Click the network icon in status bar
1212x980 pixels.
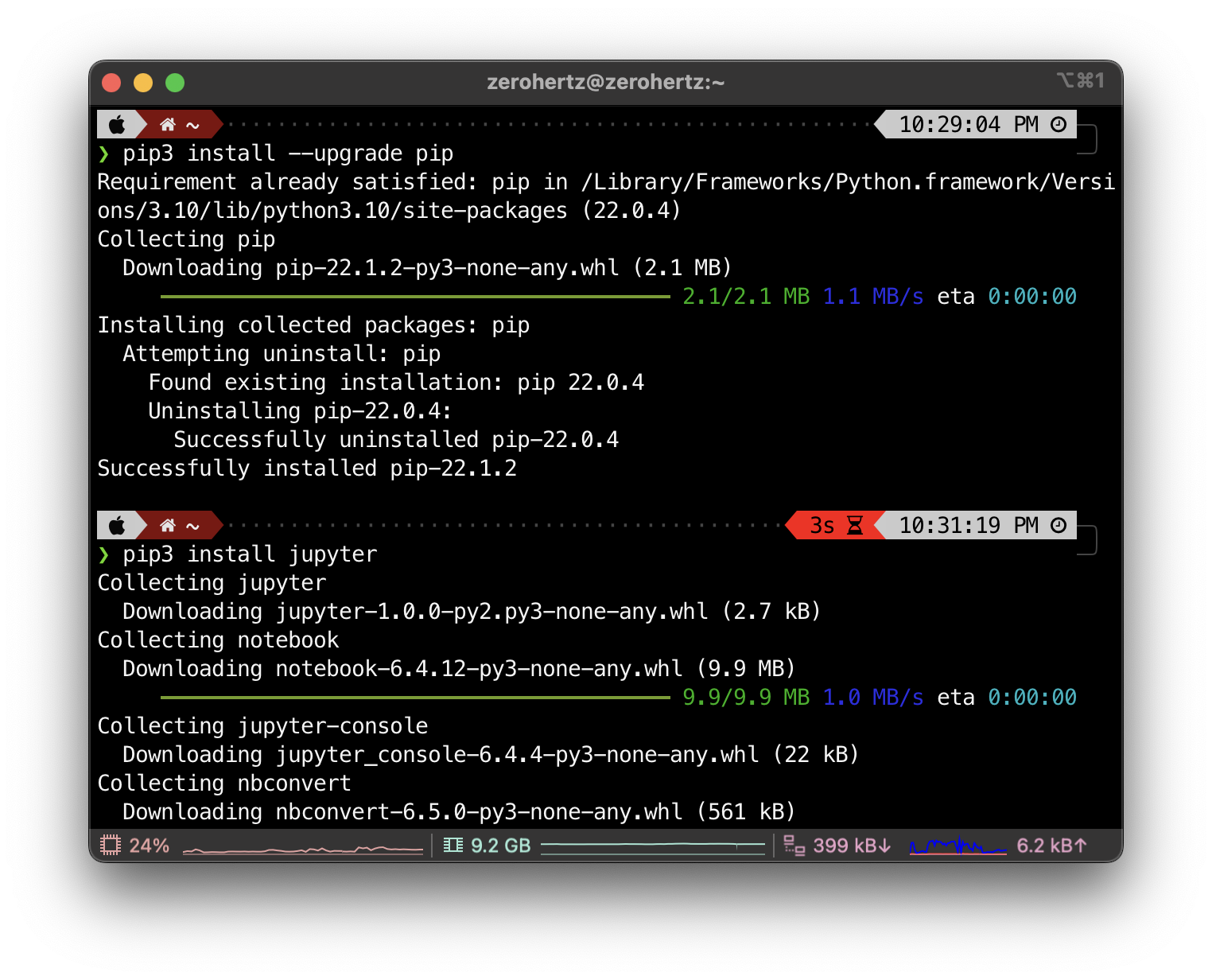coord(794,845)
